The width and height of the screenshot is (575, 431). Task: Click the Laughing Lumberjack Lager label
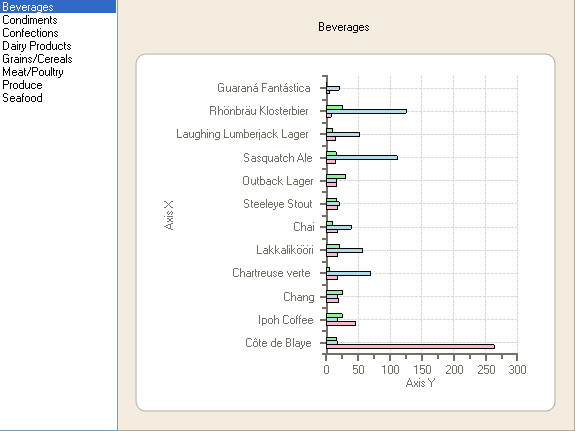click(242, 134)
